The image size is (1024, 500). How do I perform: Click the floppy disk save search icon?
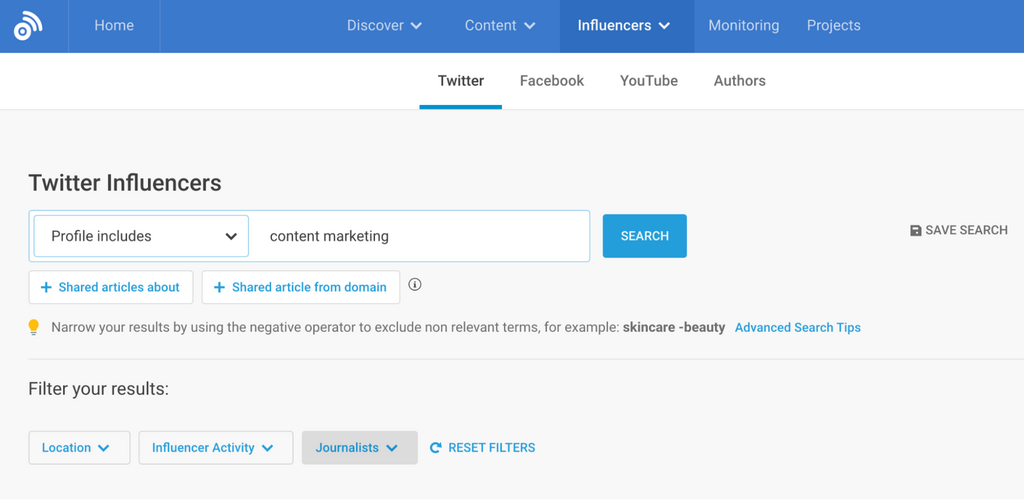[915, 231]
